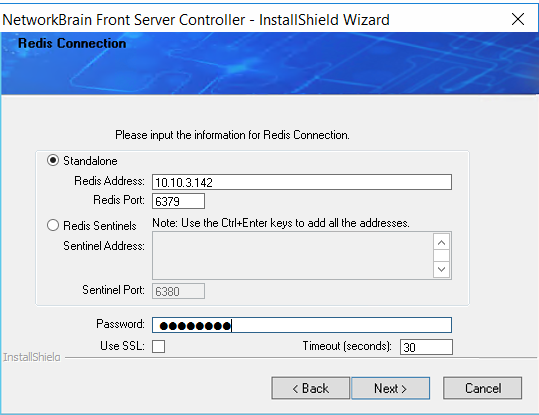Click the Sentinel Address scroll down arrow

(442, 269)
